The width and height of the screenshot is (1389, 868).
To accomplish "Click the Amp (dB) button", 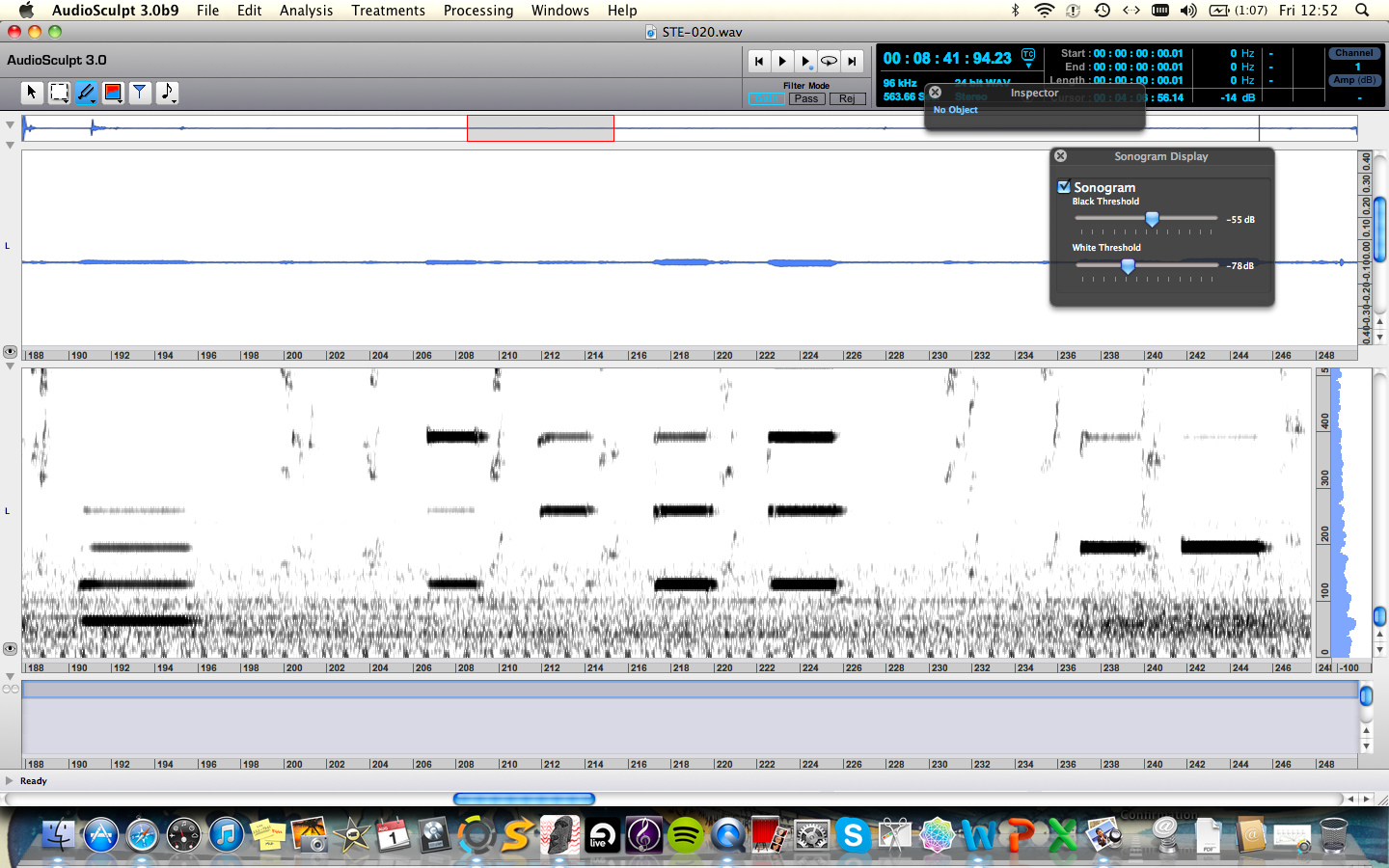I will pos(1354,80).
